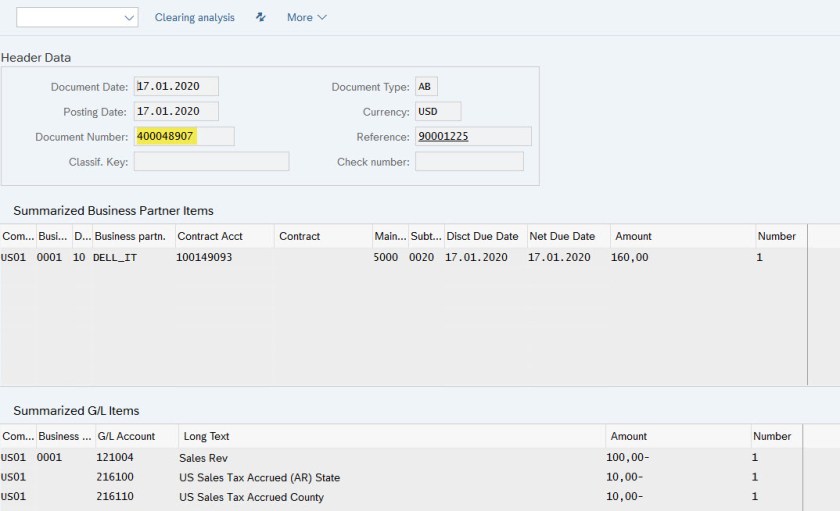Click the Net Due Date column header
This screenshot has width=840, height=511.
[x=563, y=236]
